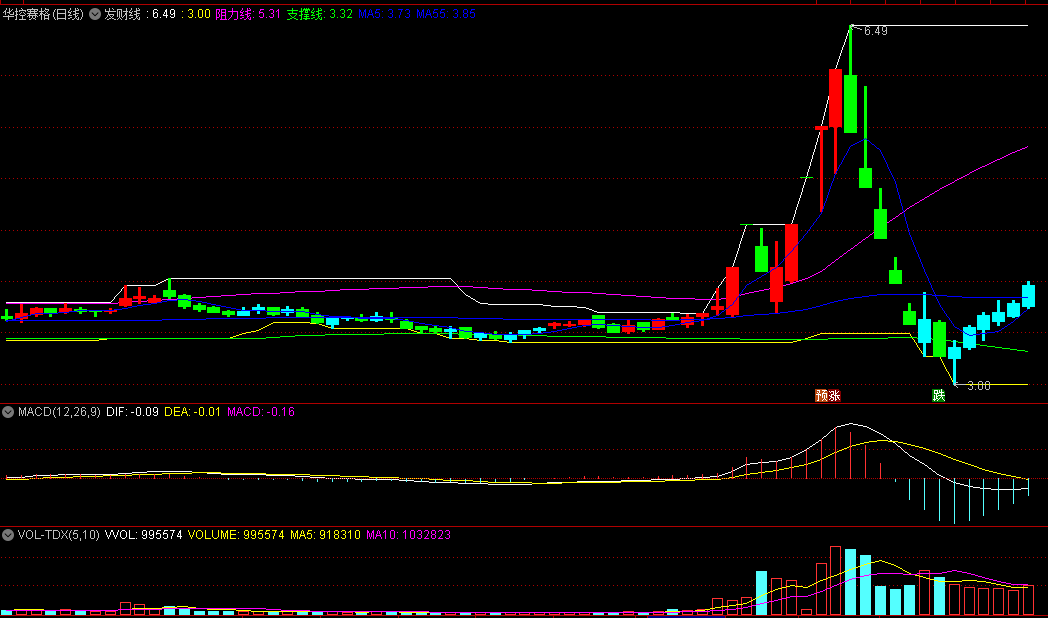The height and width of the screenshot is (618, 1048).
Task: Click the 6.49 peak price label on chart
Action: click(x=876, y=31)
